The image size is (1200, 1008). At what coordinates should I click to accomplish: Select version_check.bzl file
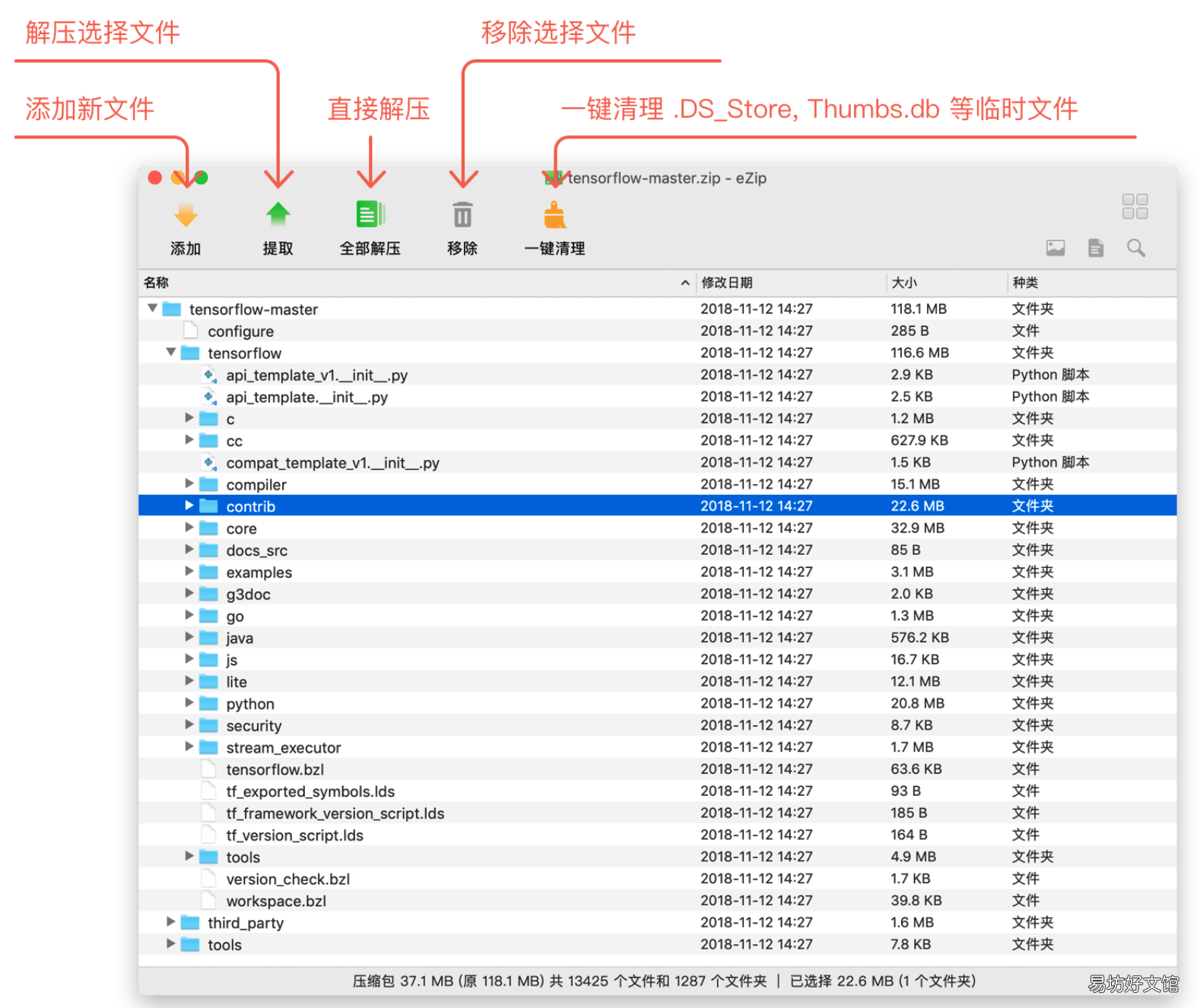[x=658, y=879]
